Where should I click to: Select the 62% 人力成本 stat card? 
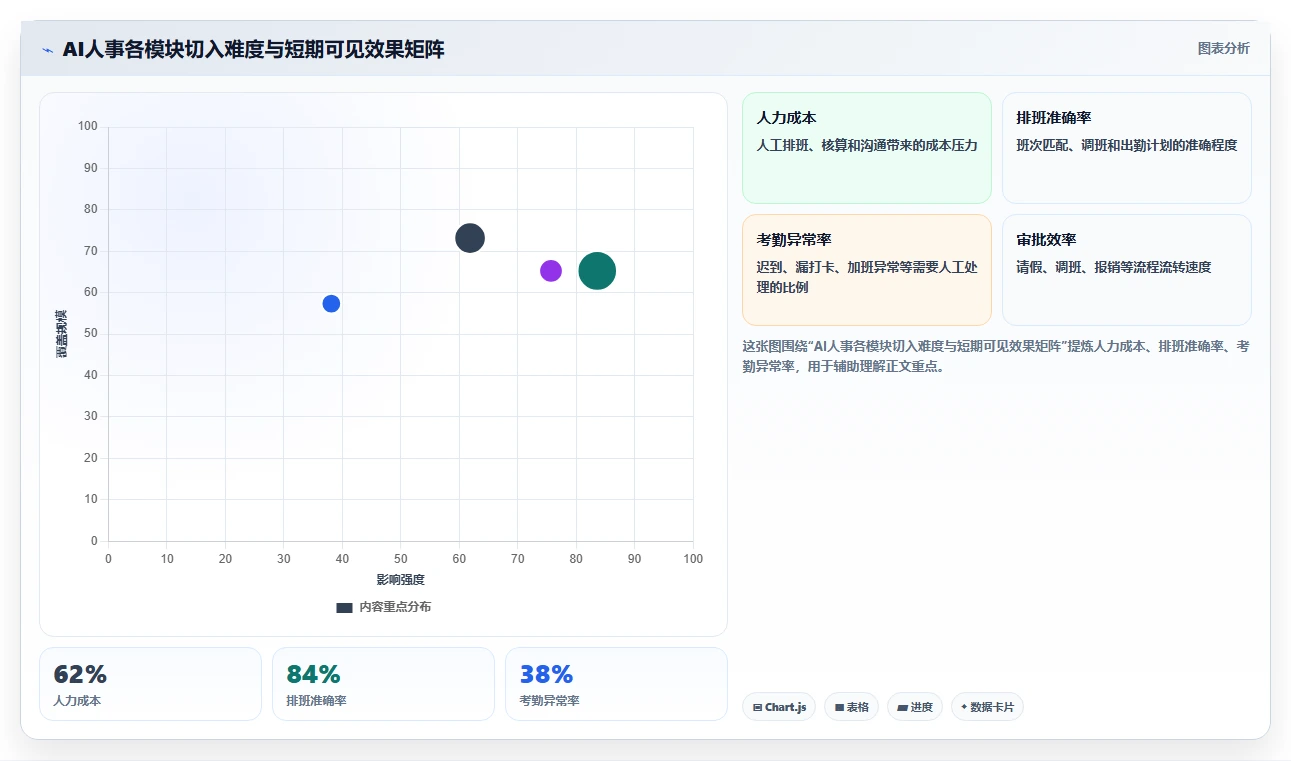(150, 684)
